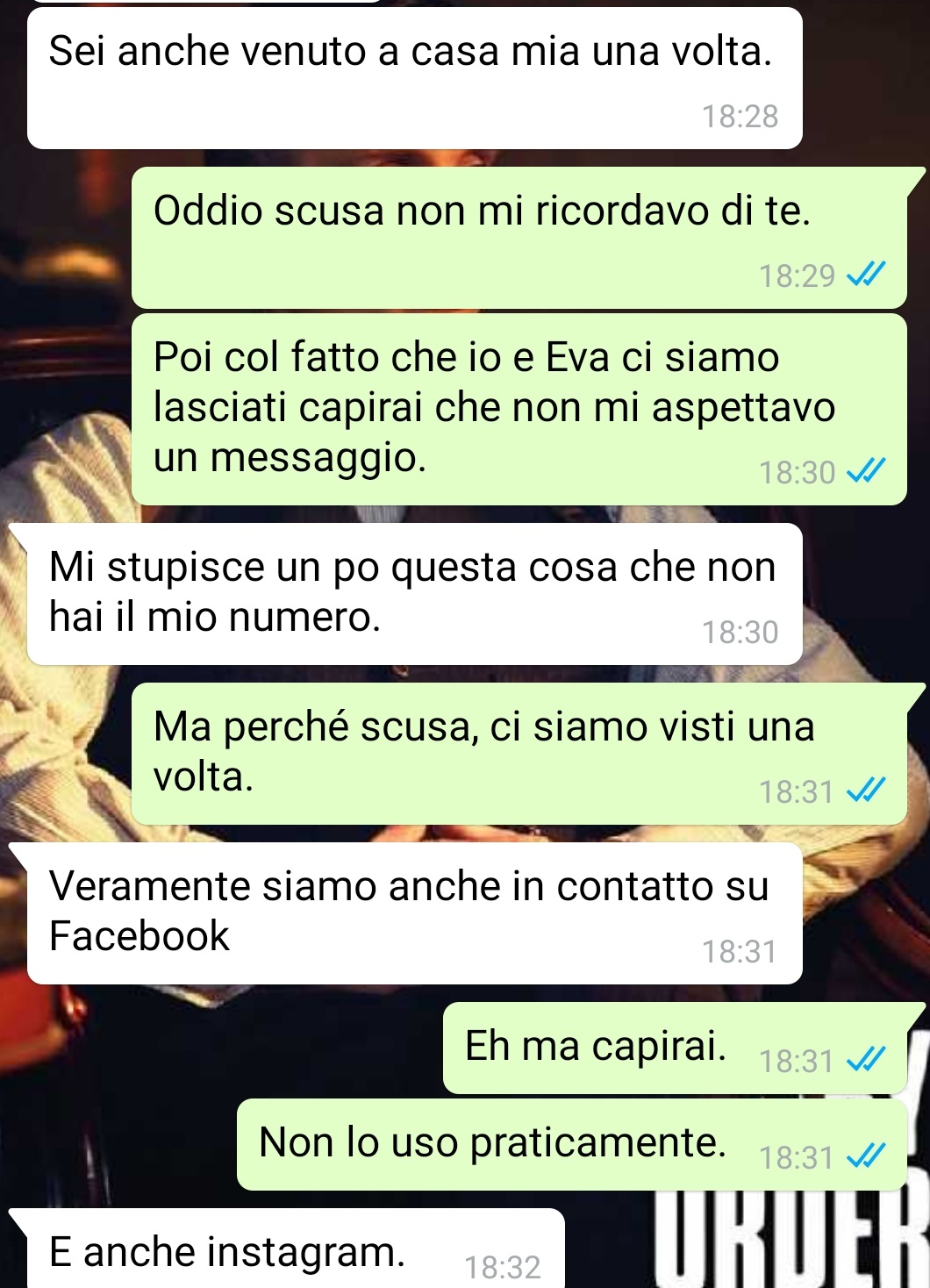Tap the double-check next to 'Eh ma capirai.'

pyautogui.click(x=866, y=1060)
